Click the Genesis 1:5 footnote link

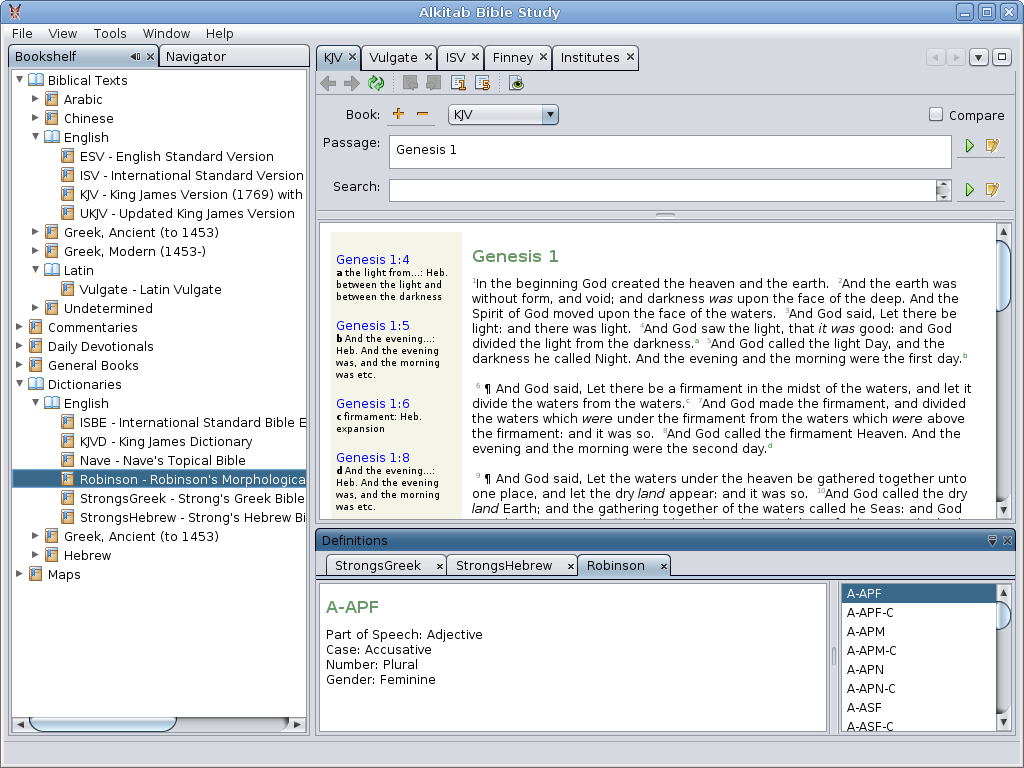[372, 326]
